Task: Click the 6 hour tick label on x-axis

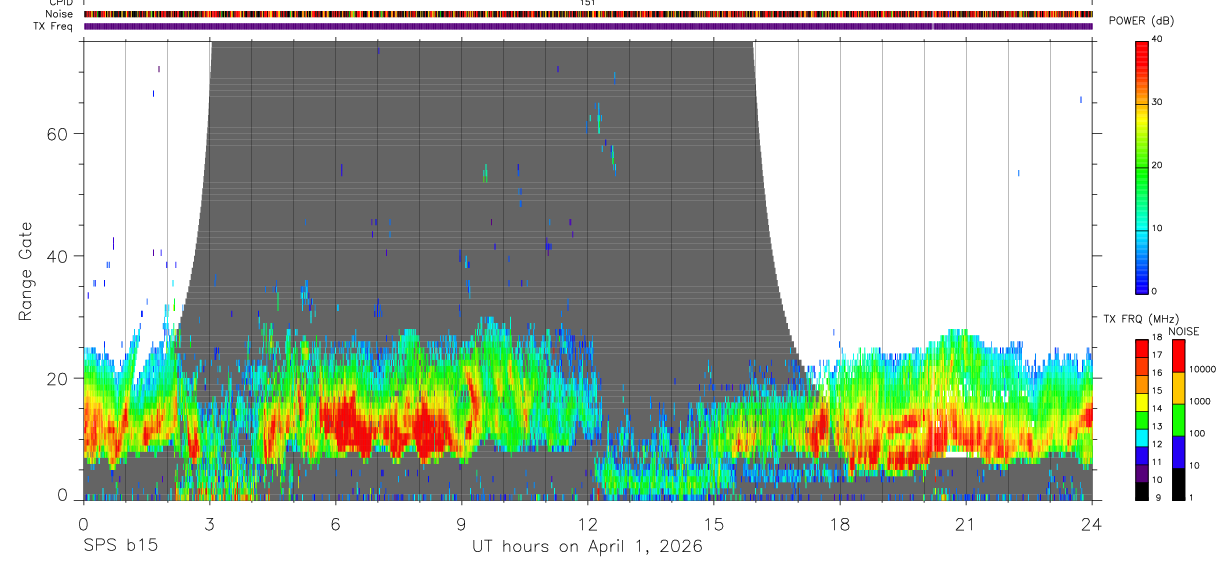Action: [x=335, y=523]
